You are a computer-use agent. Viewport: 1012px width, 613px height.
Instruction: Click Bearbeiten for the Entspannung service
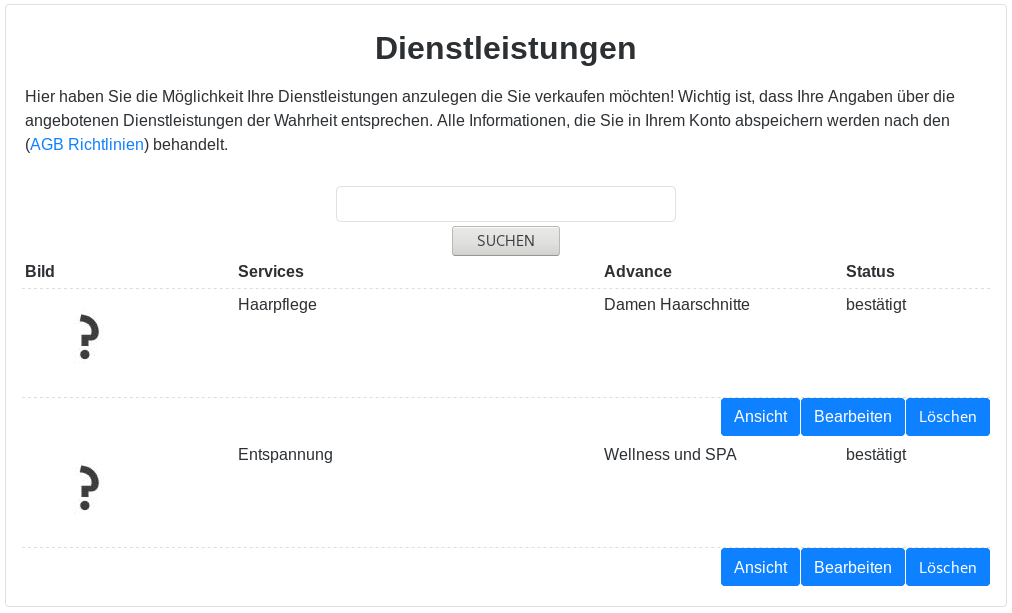(x=852, y=567)
